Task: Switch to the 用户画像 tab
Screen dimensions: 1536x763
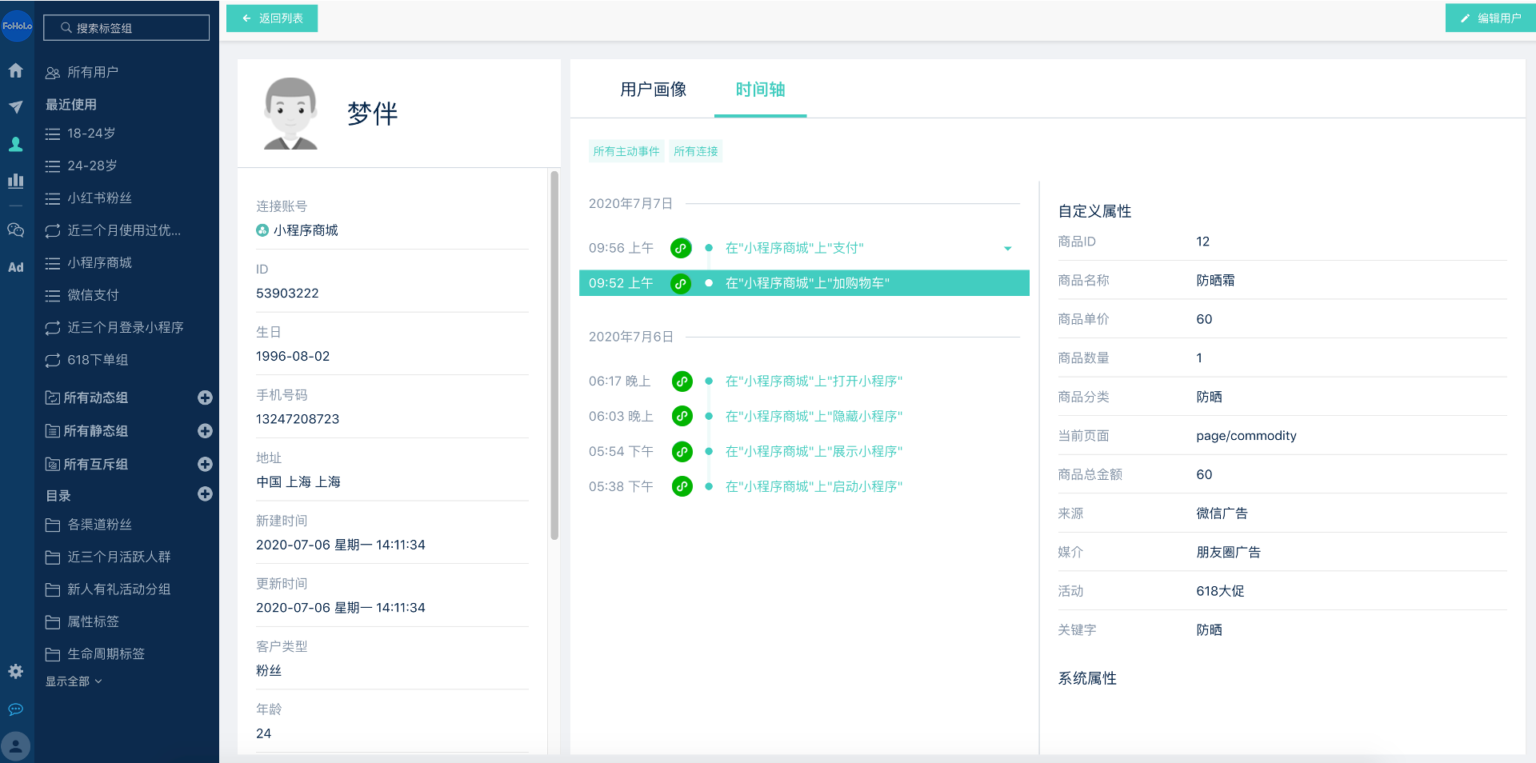Action: coord(653,90)
